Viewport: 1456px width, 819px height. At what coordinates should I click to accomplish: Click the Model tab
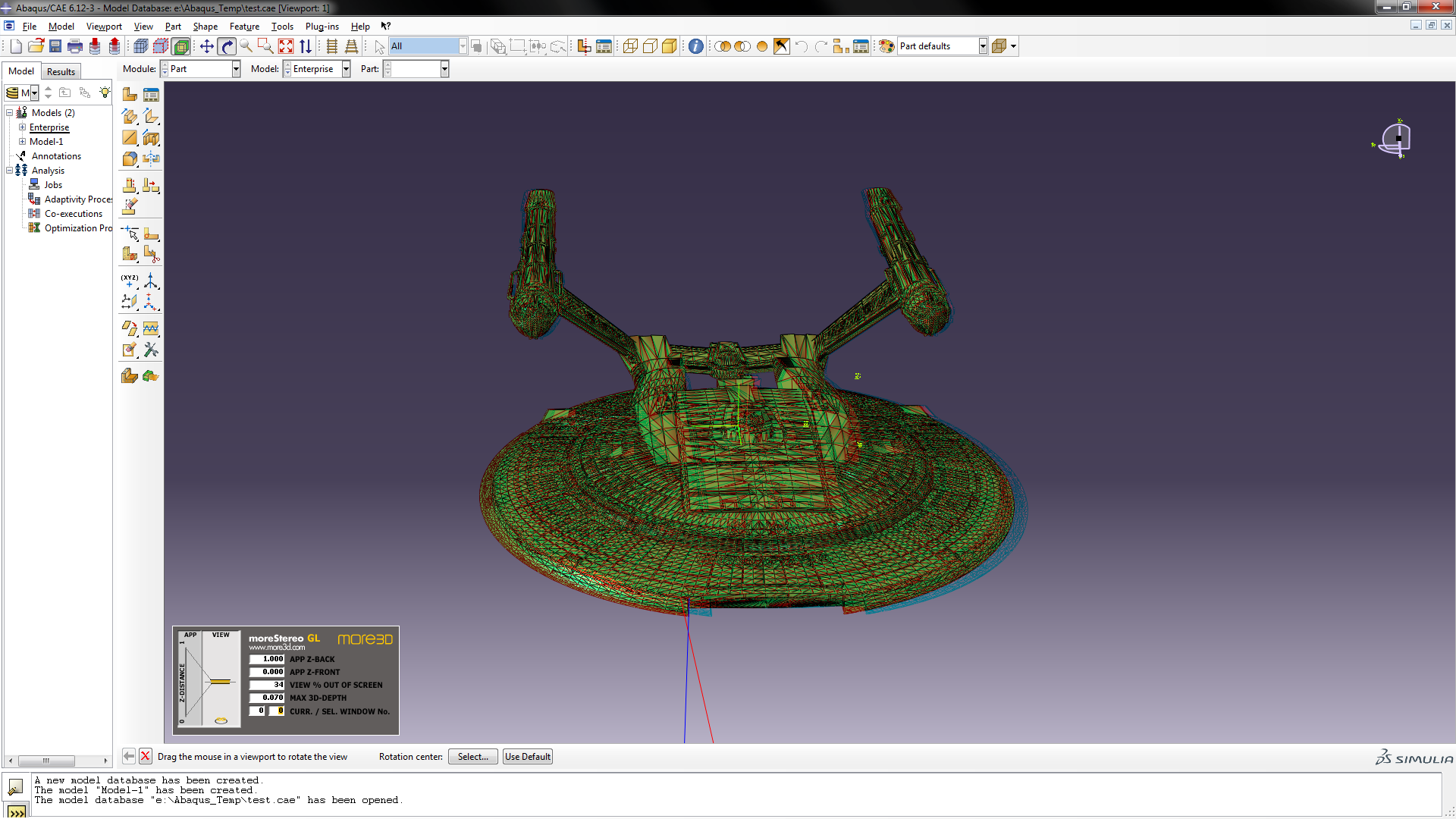tap(21, 70)
